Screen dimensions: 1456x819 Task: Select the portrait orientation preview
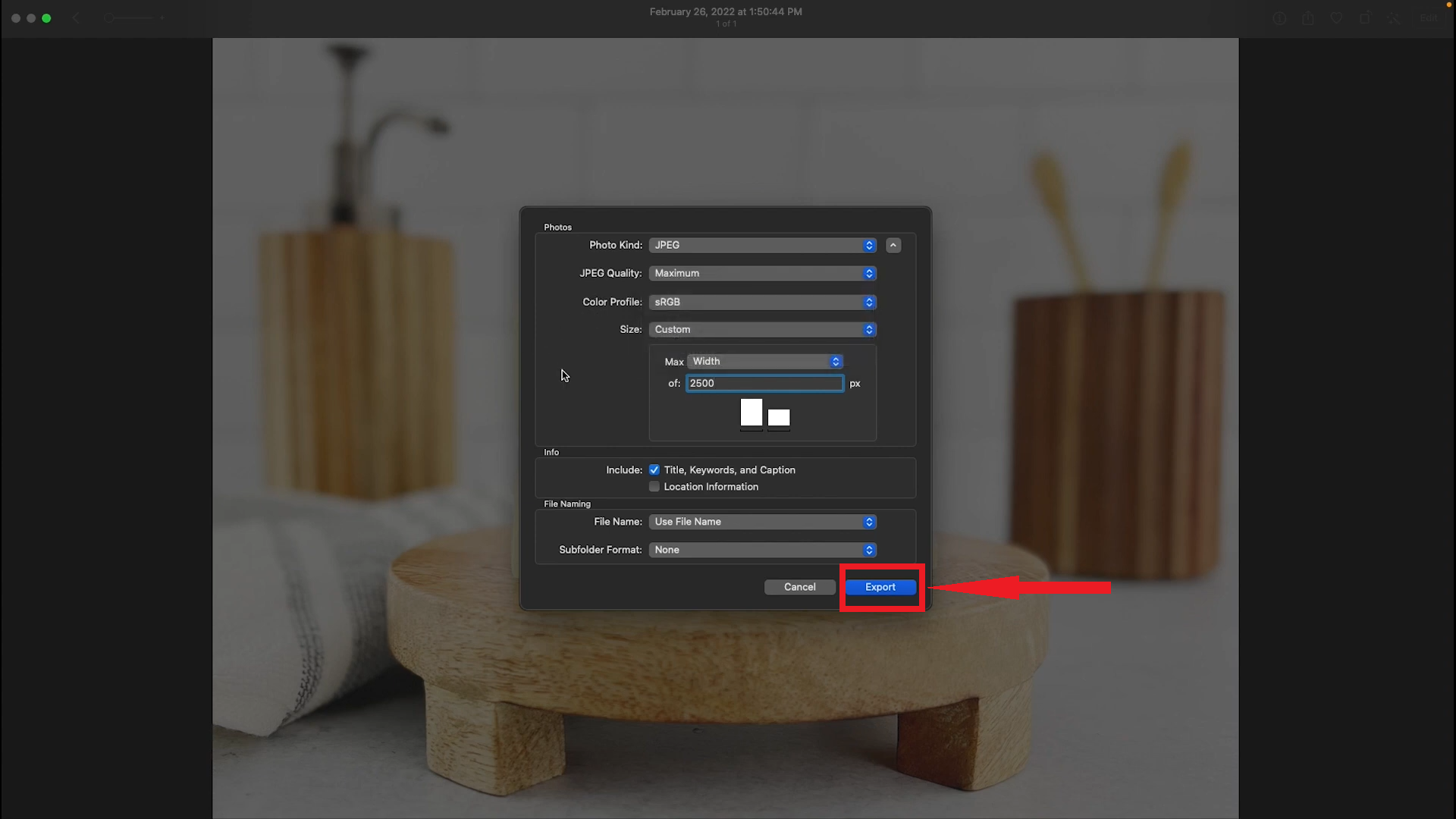[751, 412]
